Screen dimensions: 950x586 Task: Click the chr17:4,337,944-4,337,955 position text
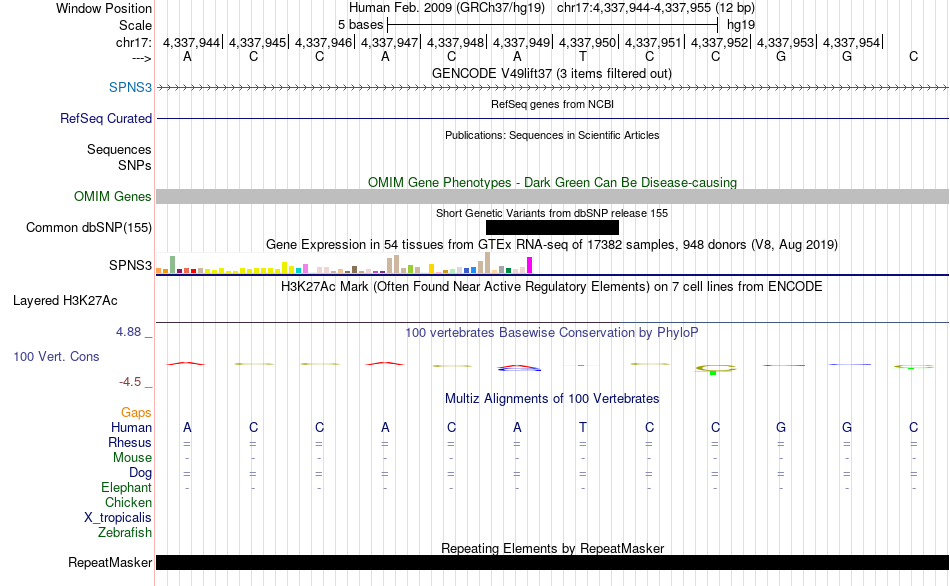634,8
